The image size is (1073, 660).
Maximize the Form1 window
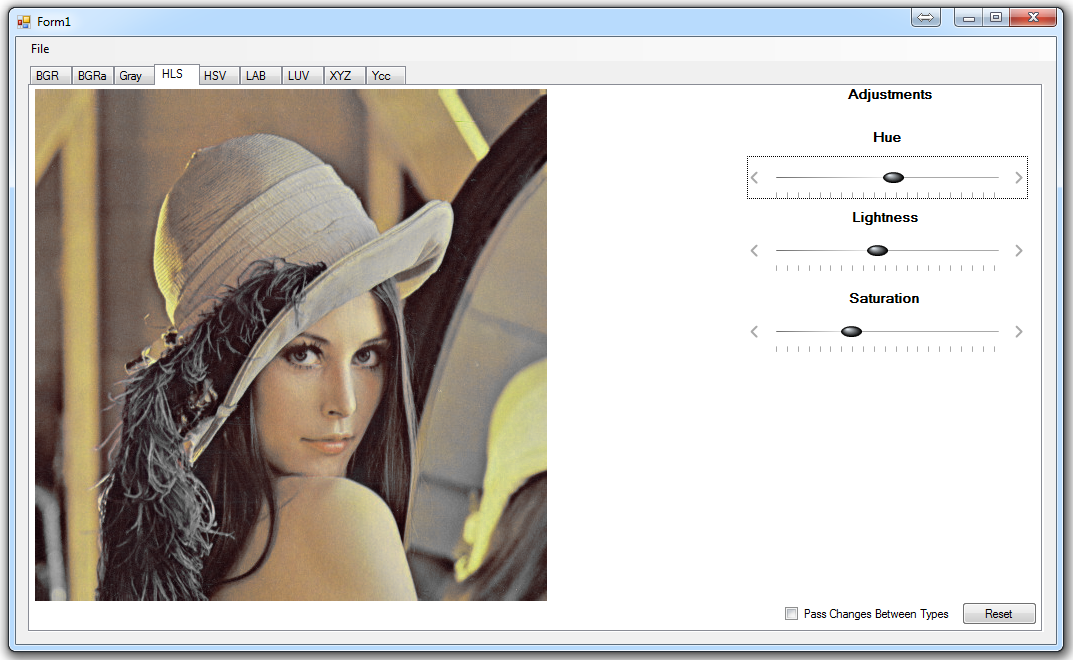point(996,17)
